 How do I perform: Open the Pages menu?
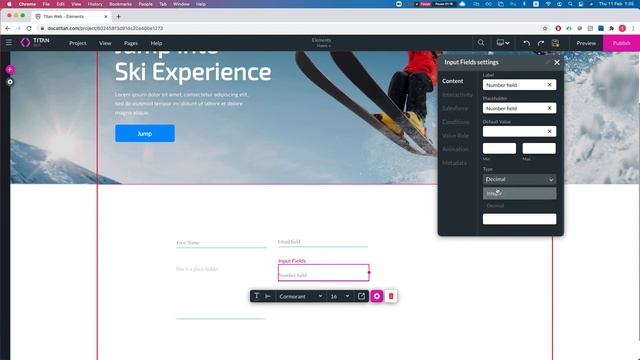click(x=131, y=43)
